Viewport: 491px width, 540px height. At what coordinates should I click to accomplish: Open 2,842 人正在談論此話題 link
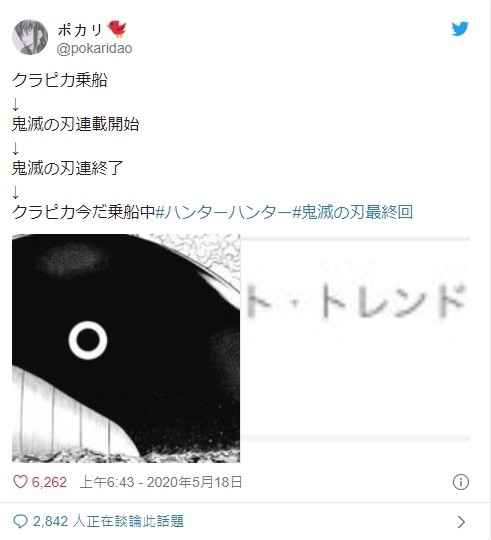click(108, 521)
